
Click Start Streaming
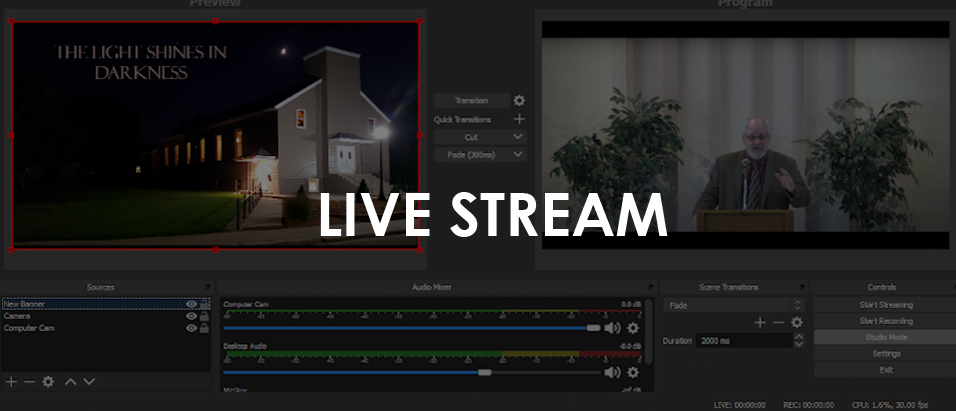pyautogui.click(x=886, y=305)
